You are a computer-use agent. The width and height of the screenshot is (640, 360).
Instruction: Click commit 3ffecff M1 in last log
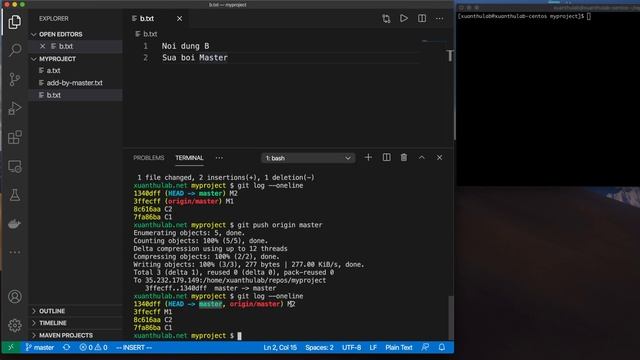coord(153,312)
